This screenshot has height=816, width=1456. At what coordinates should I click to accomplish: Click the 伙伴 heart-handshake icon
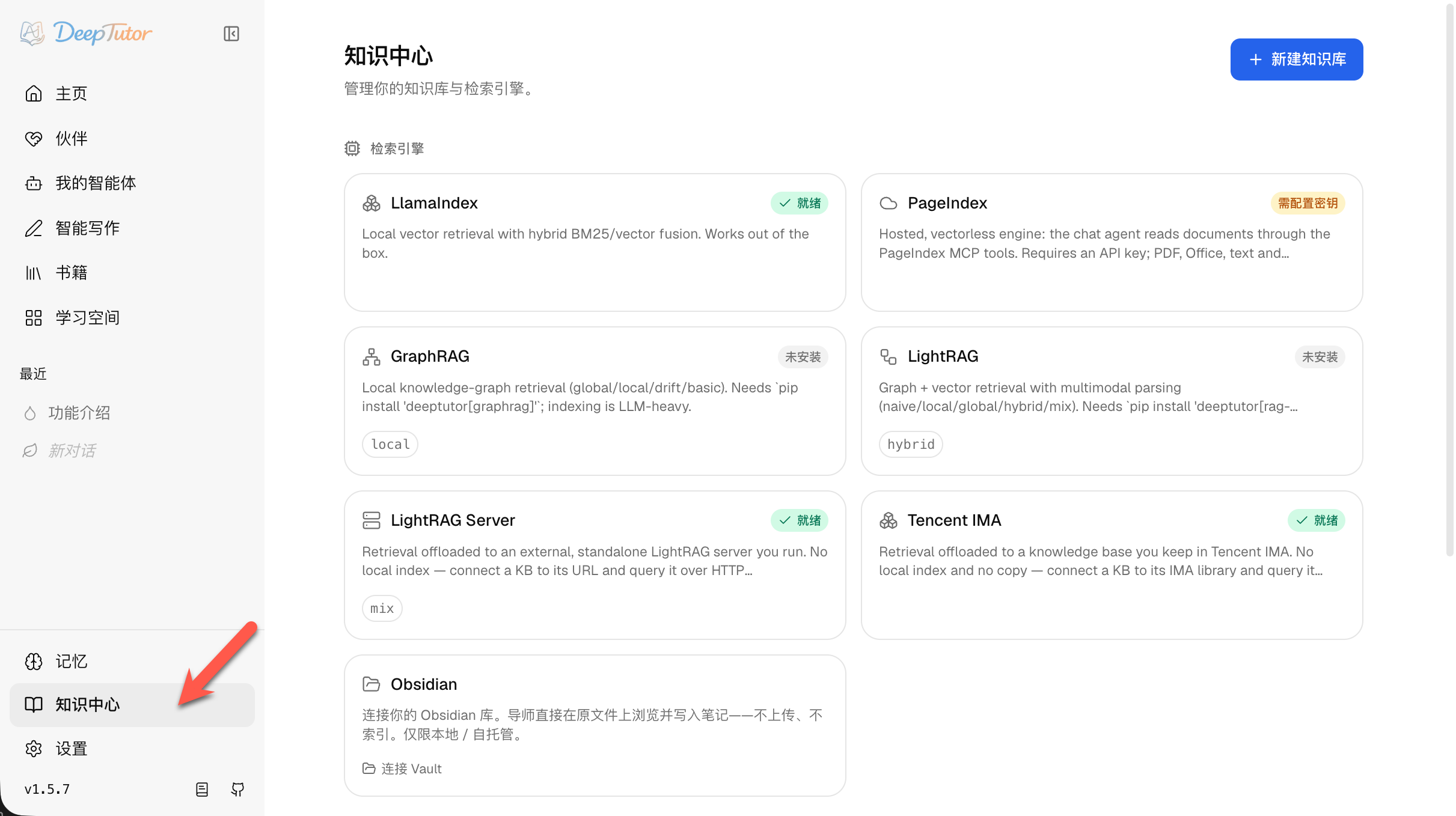34,139
